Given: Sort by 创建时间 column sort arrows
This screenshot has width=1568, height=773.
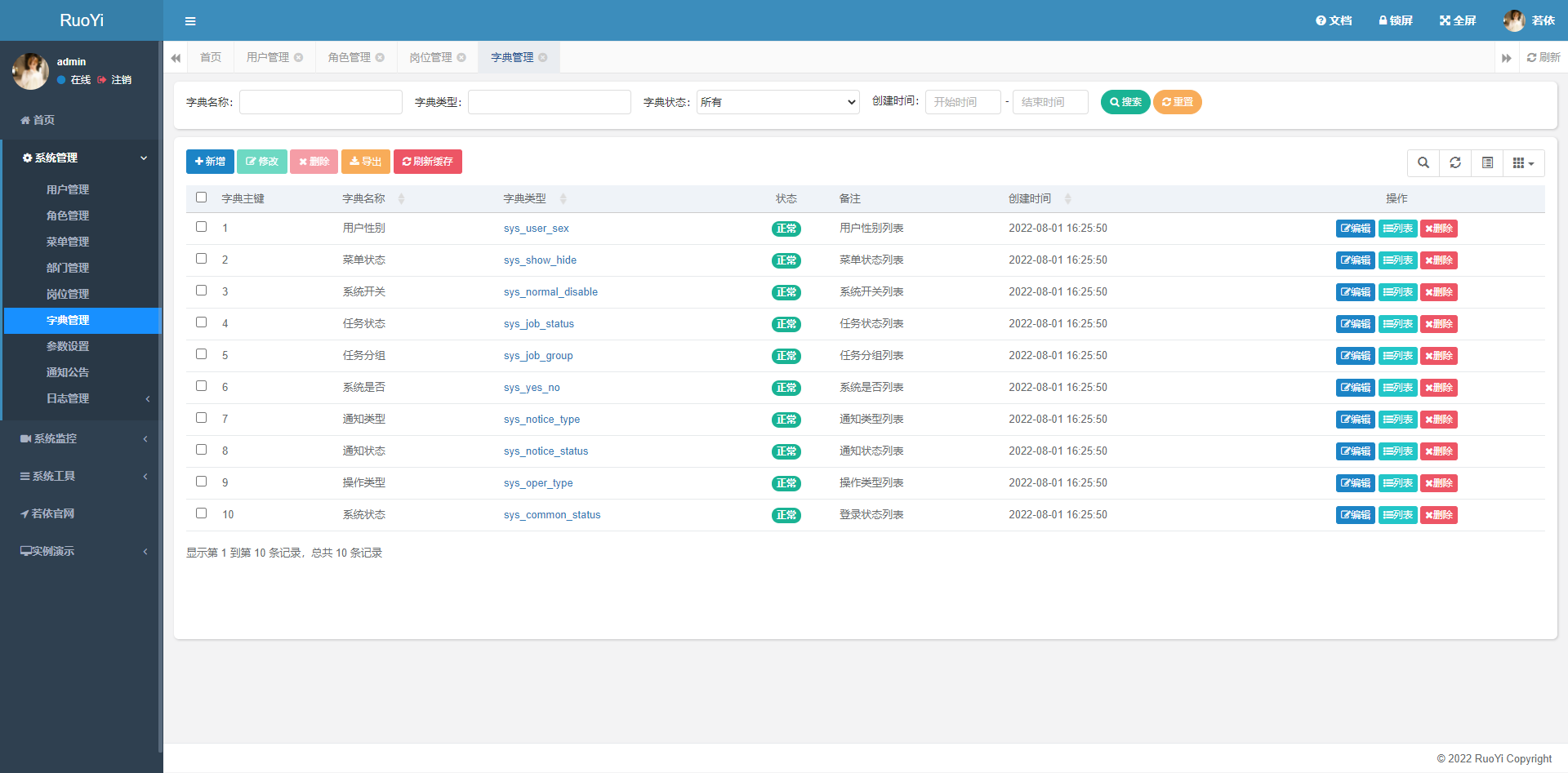Looking at the screenshot, I should click(1067, 199).
